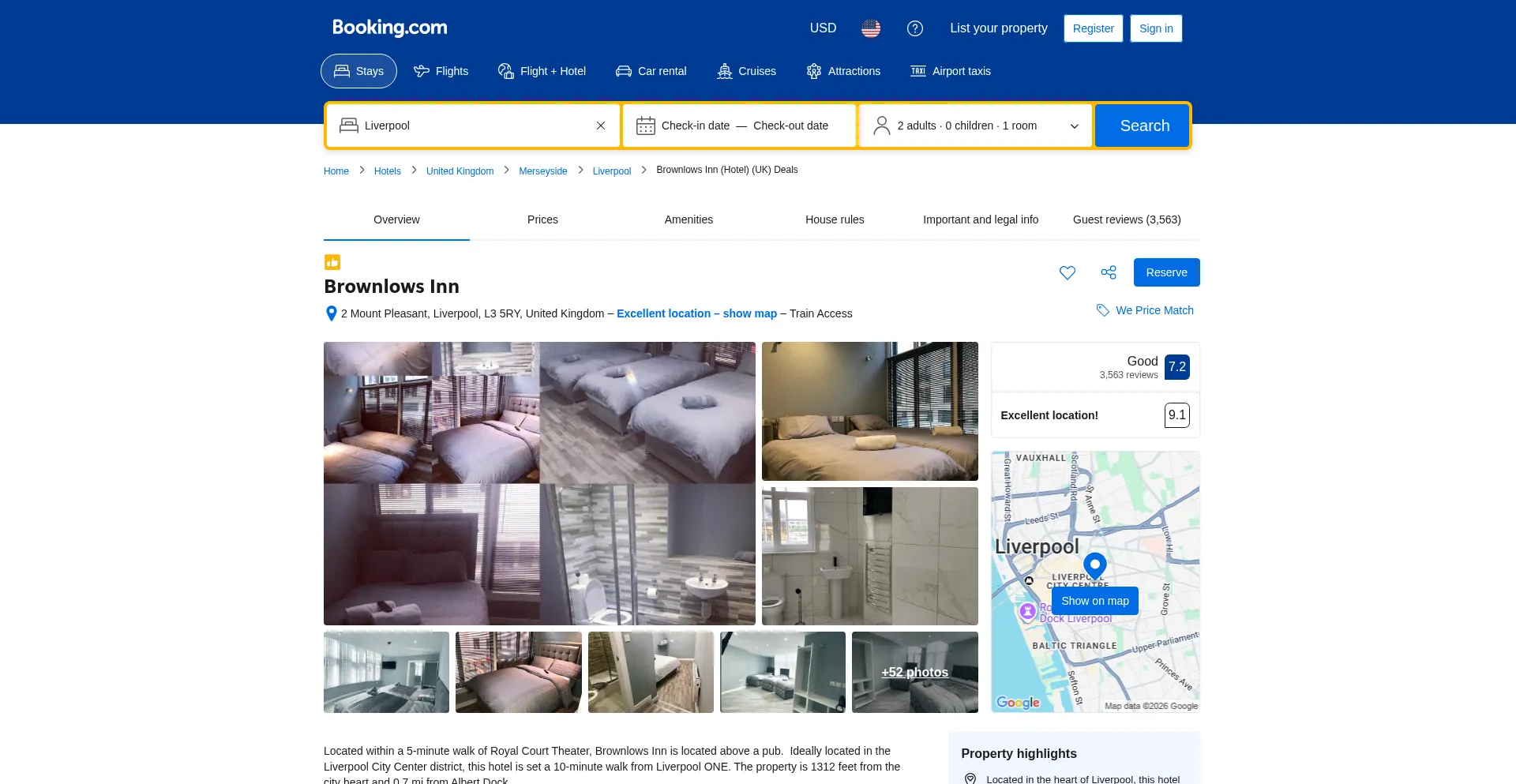Click List your property link
The height and width of the screenshot is (784, 1516).
coord(999,28)
